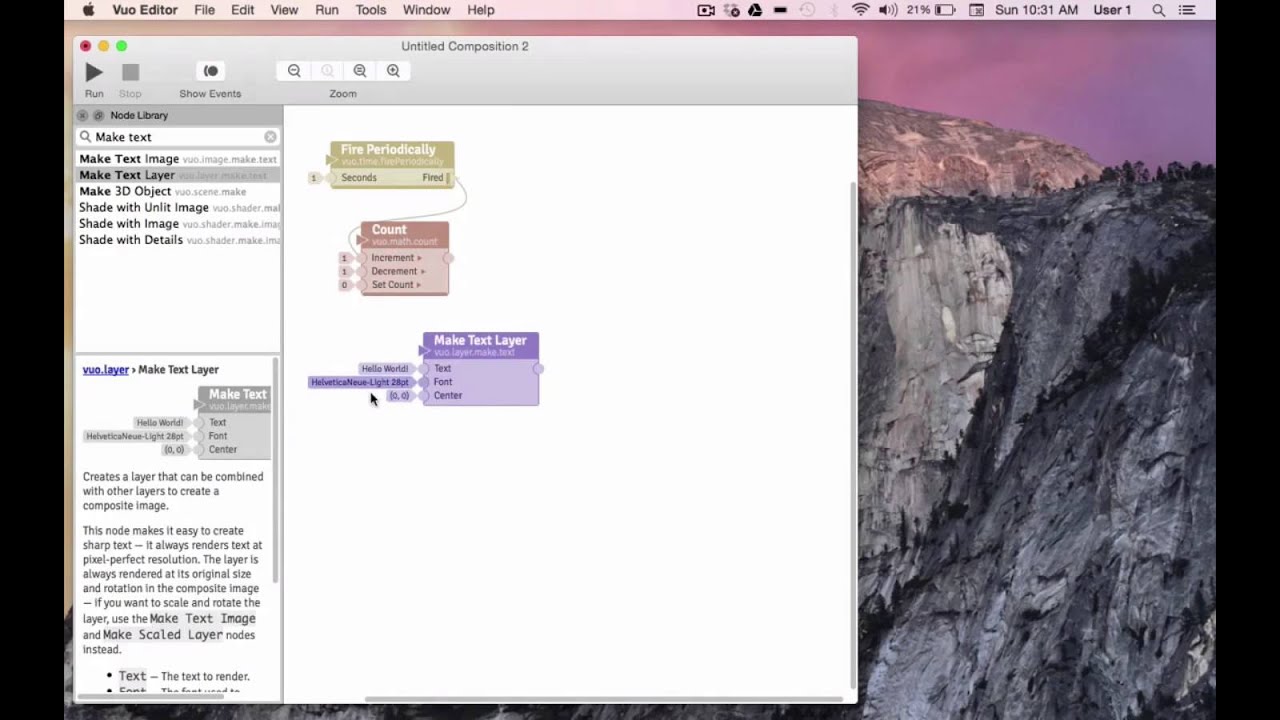Click the canvas horizontal scrollbar

(x=605, y=699)
